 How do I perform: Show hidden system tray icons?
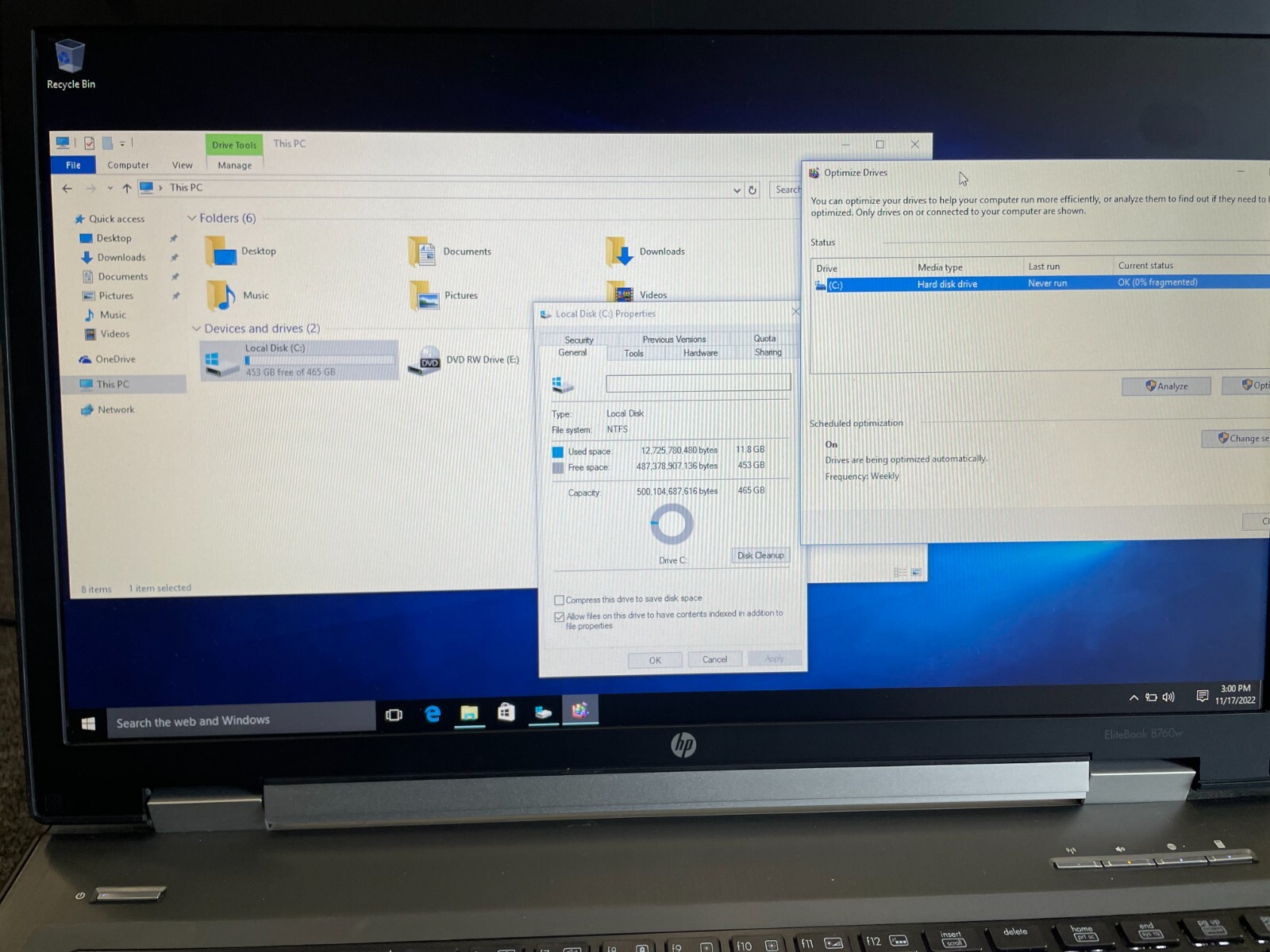click(1133, 697)
